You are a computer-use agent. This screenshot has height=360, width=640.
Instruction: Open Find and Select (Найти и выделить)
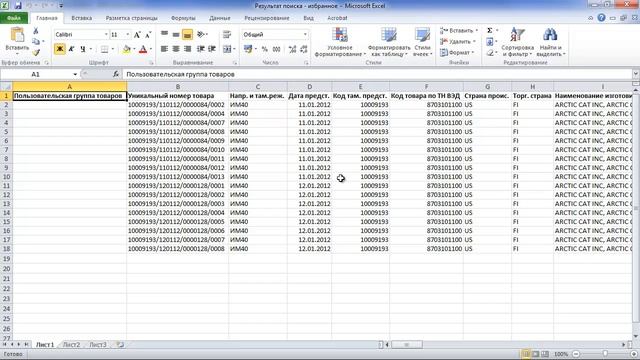click(x=550, y=42)
